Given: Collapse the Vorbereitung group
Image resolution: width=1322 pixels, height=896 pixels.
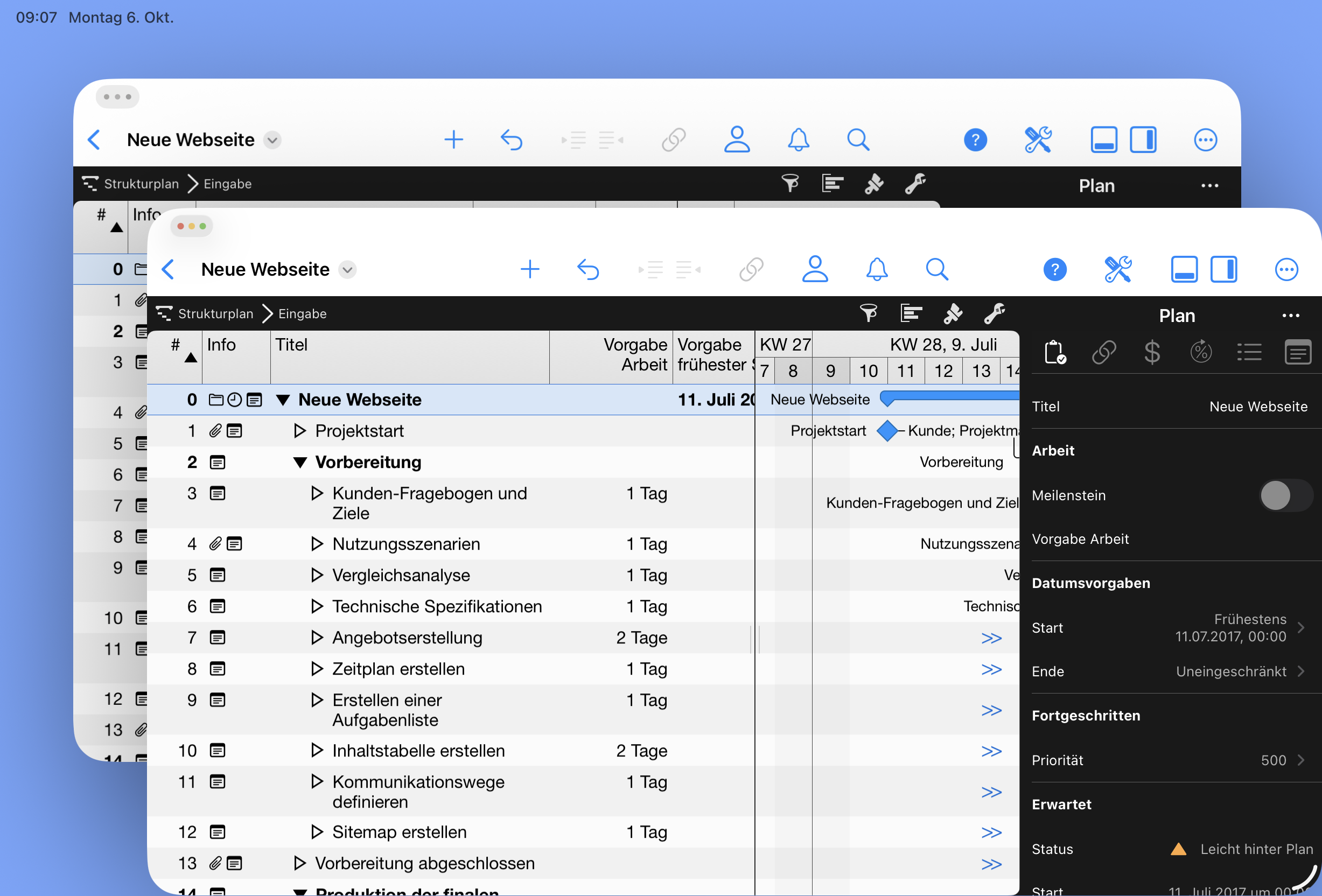Looking at the screenshot, I should [x=300, y=463].
